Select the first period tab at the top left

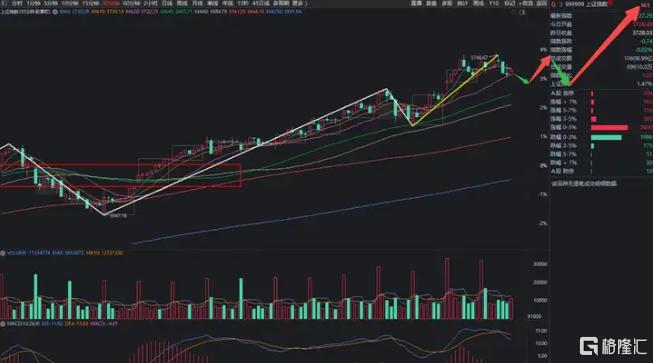click(x=17, y=3)
